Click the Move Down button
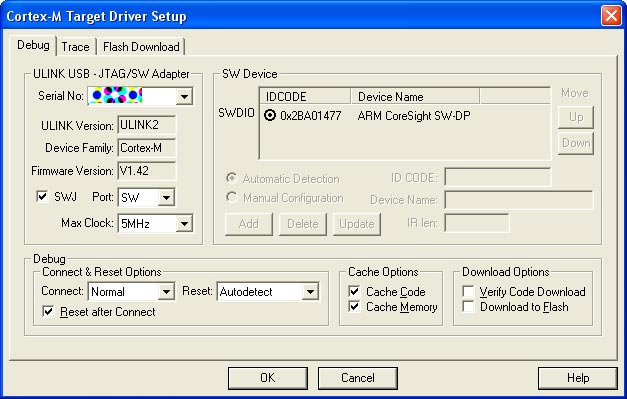The width and height of the screenshot is (627, 399). [576, 143]
